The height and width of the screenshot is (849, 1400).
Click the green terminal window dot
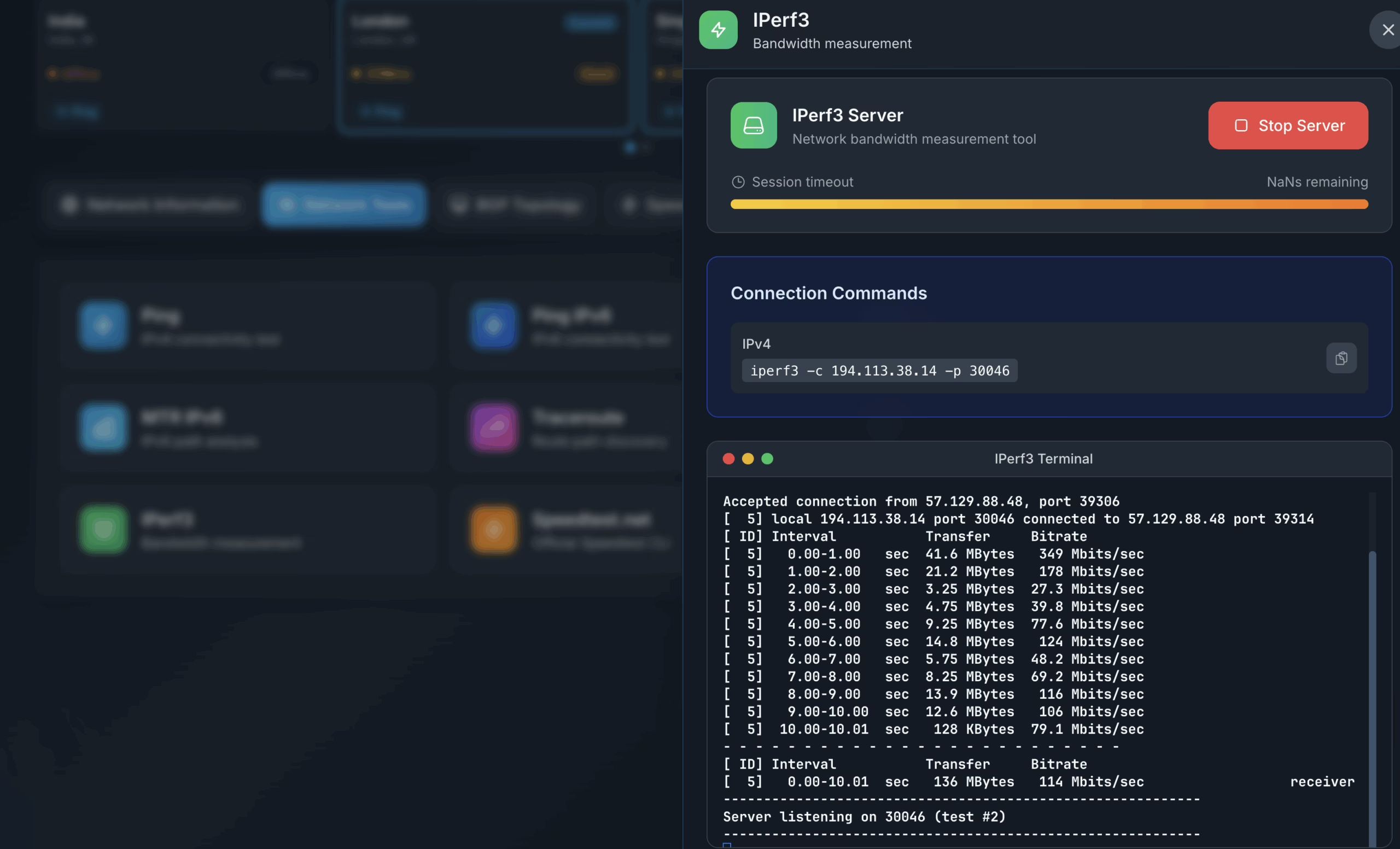(767, 458)
